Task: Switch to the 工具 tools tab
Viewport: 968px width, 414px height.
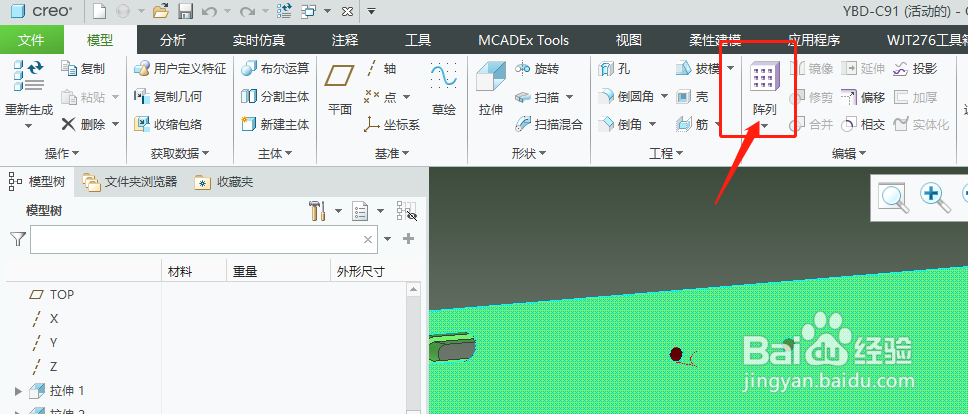Action: (x=418, y=40)
